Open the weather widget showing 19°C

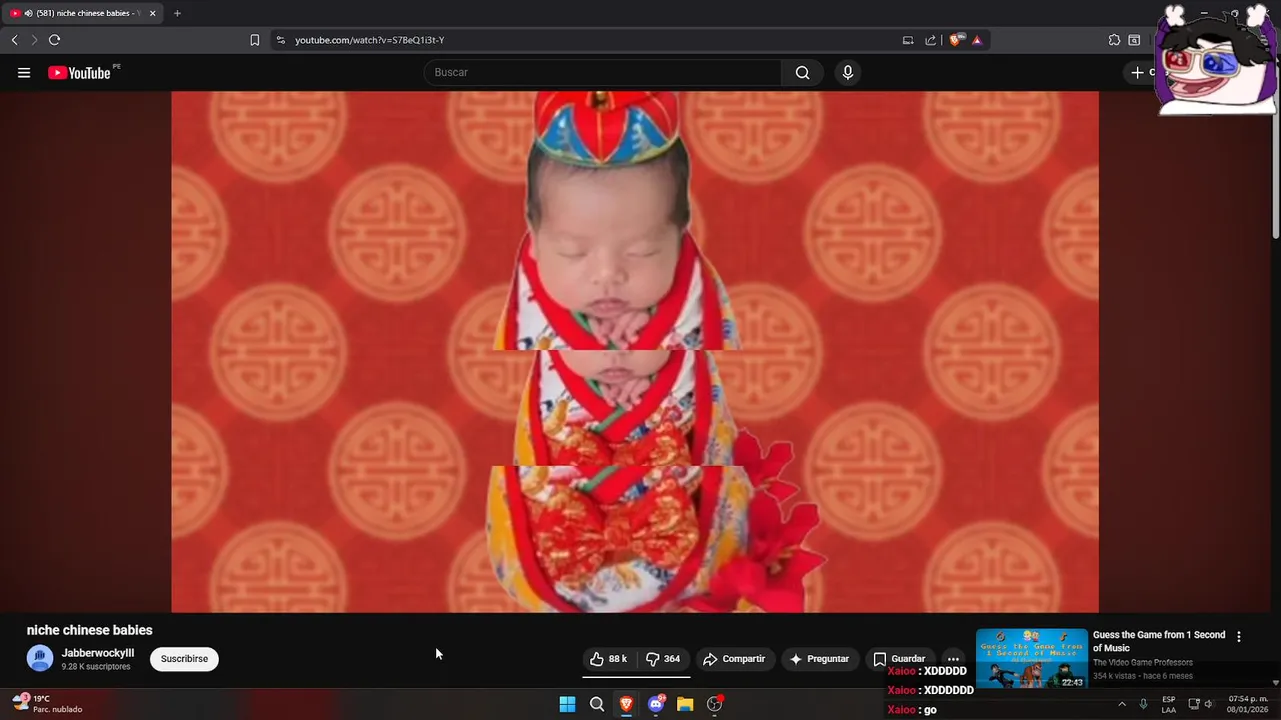(x=47, y=704)
